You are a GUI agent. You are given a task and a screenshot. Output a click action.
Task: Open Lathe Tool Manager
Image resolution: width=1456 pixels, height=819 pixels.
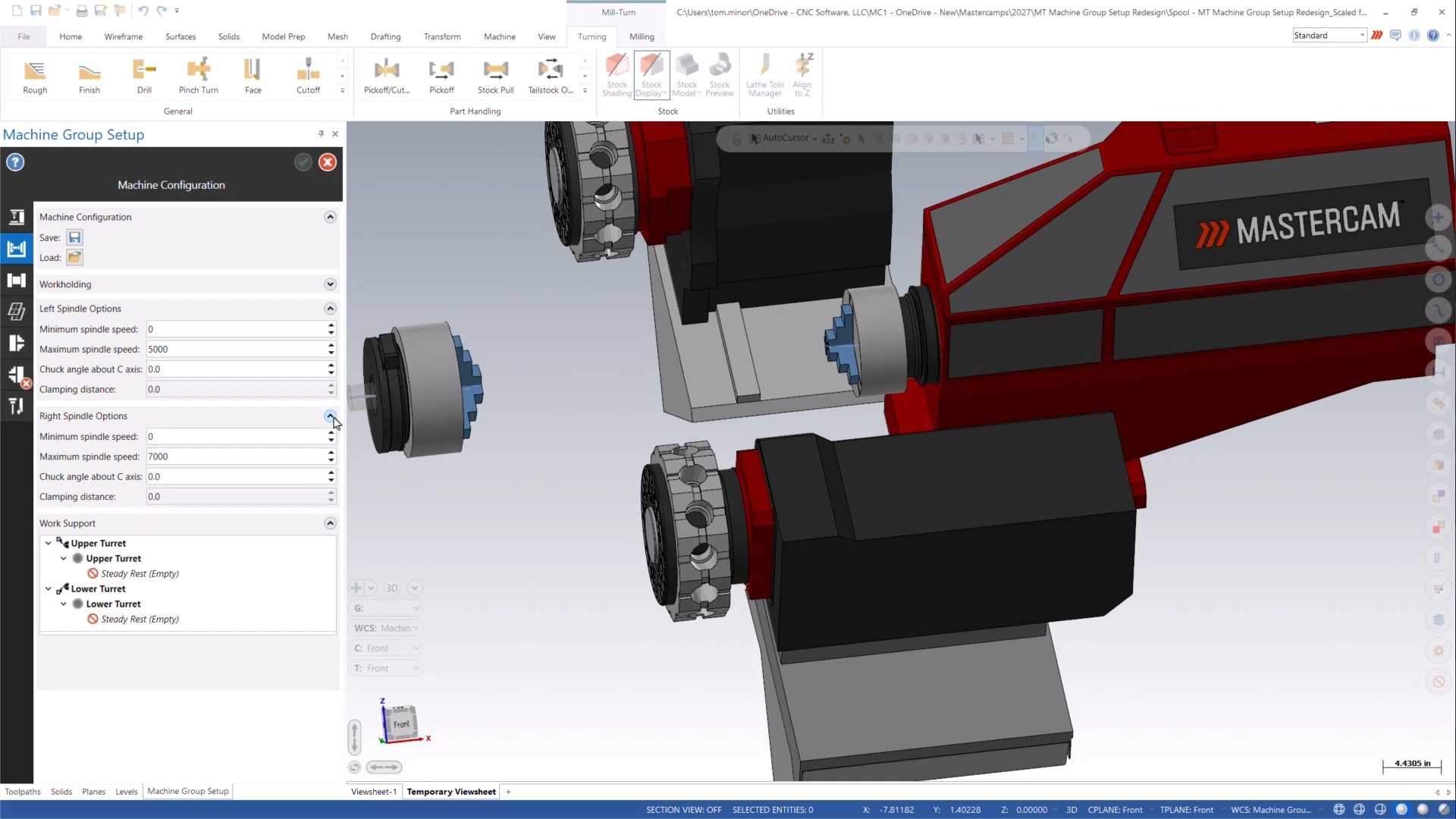coord(764,75)
